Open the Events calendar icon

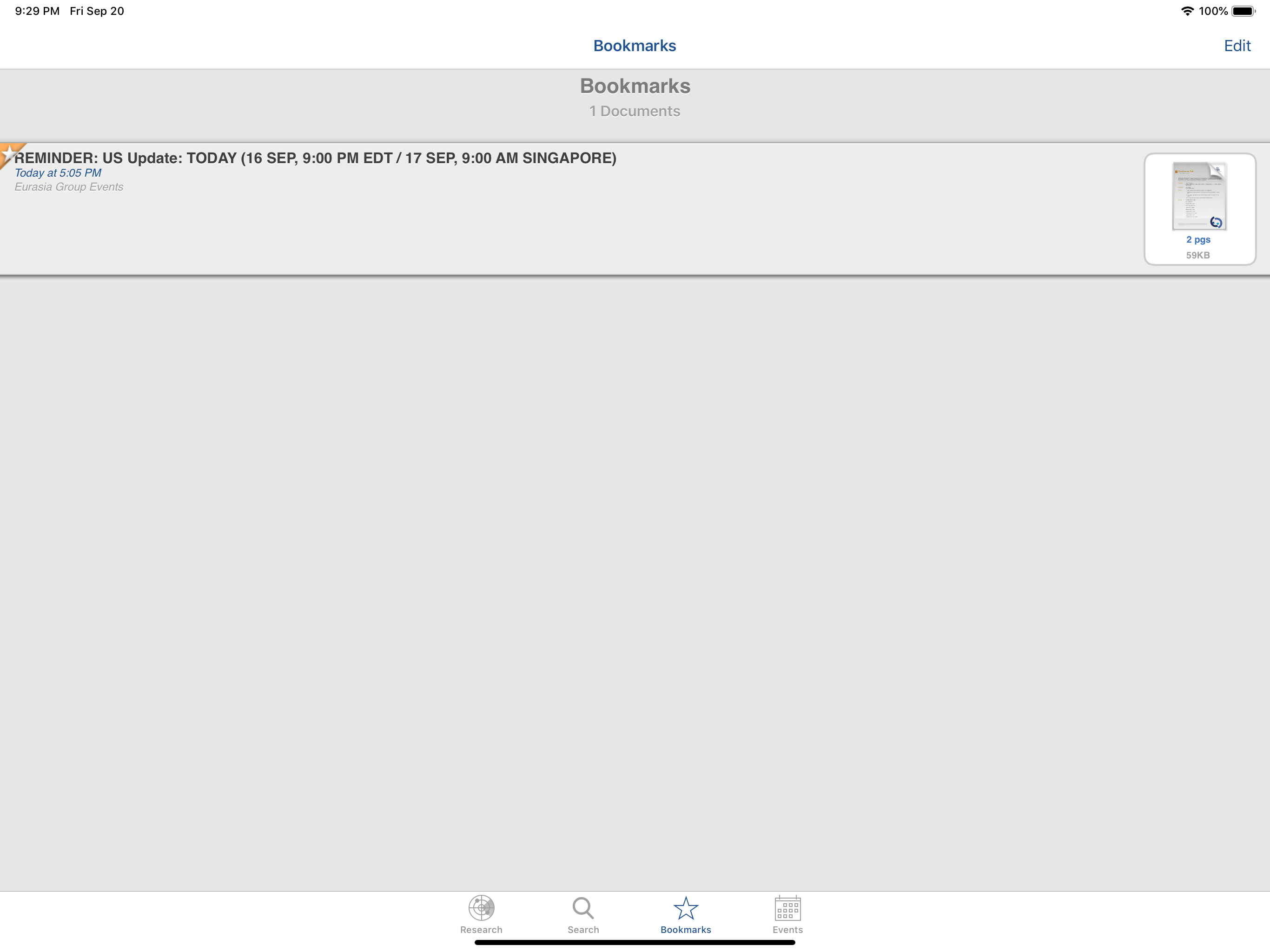point(787,908)
